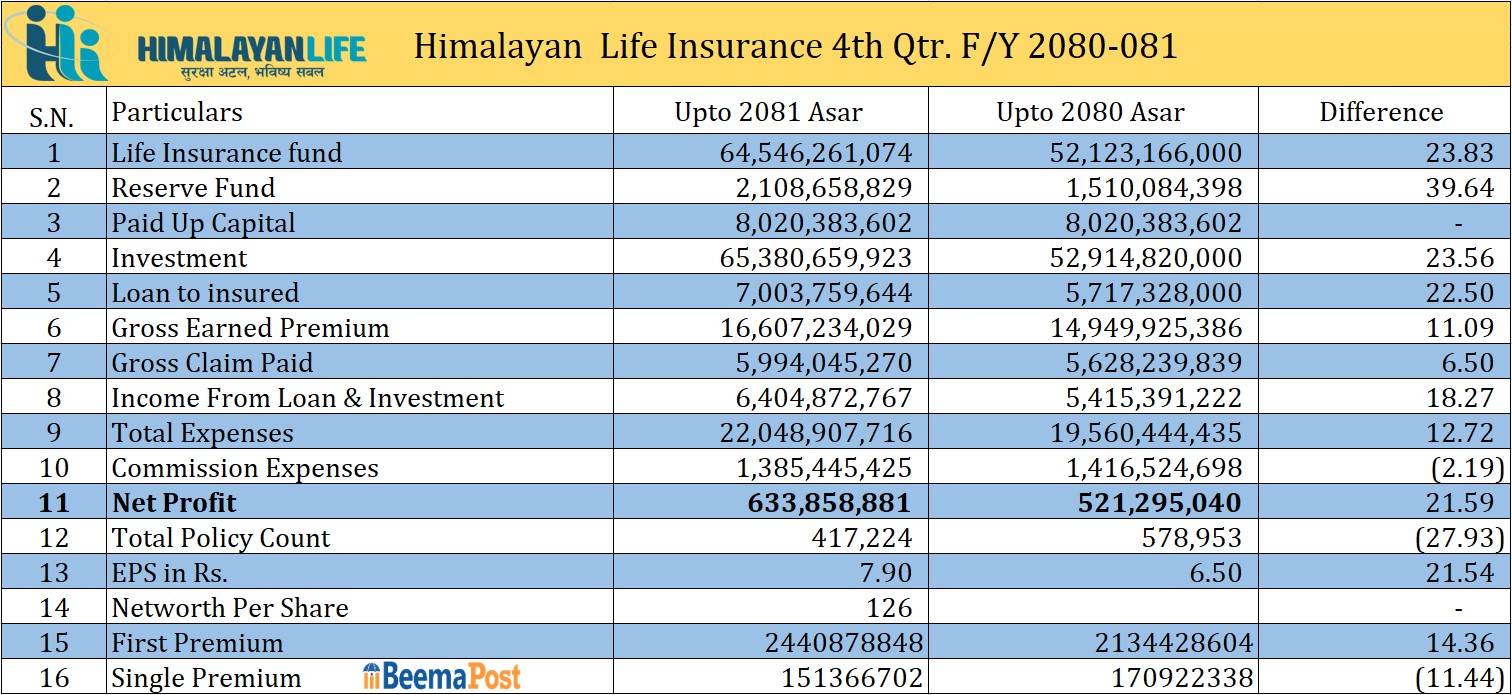The height and width of the screenshot is (695, 1512).
Task: Select the Difference column header
Action: (1381, 112)
